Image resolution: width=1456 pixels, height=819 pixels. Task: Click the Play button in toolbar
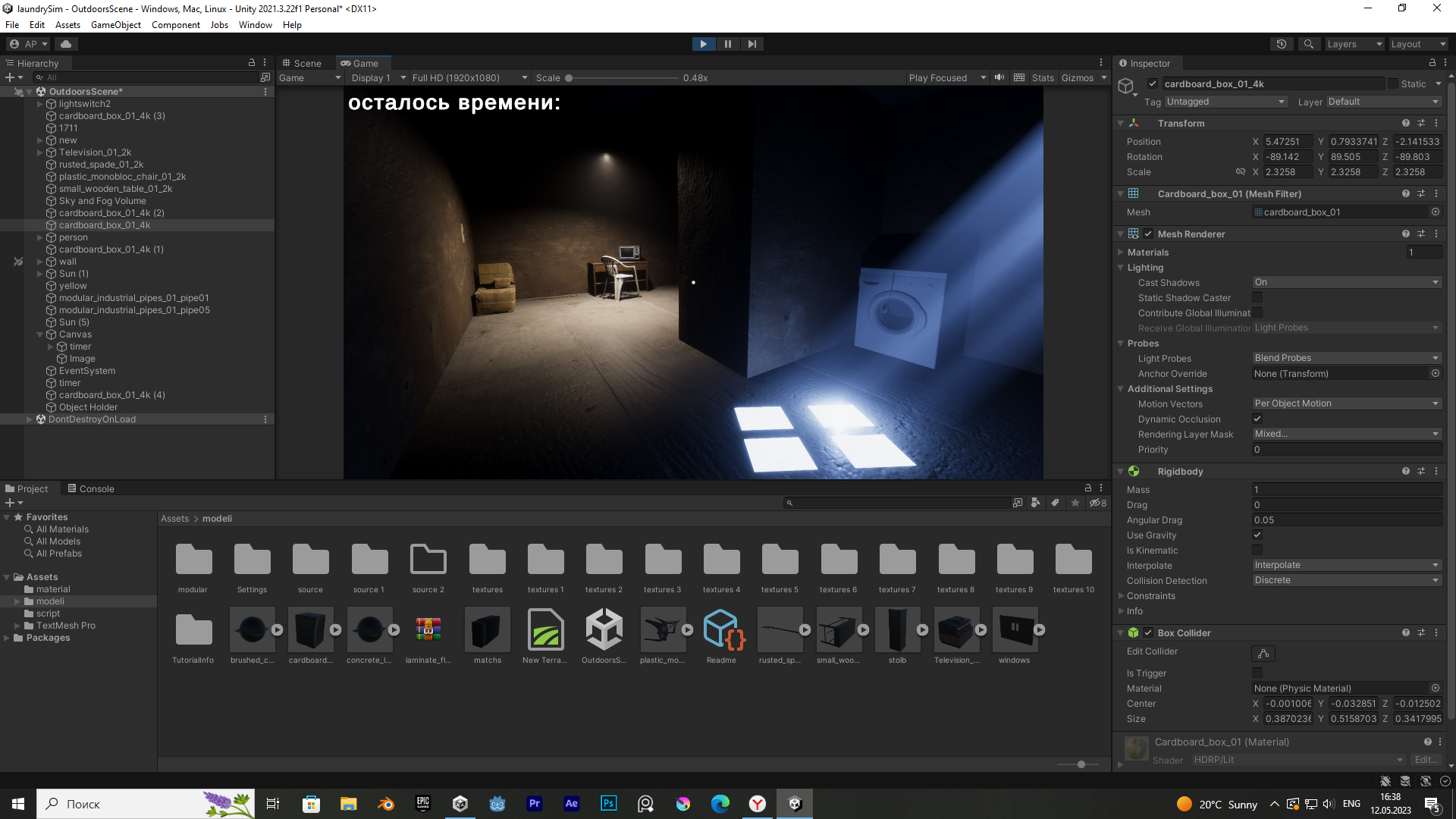point(703,44)
